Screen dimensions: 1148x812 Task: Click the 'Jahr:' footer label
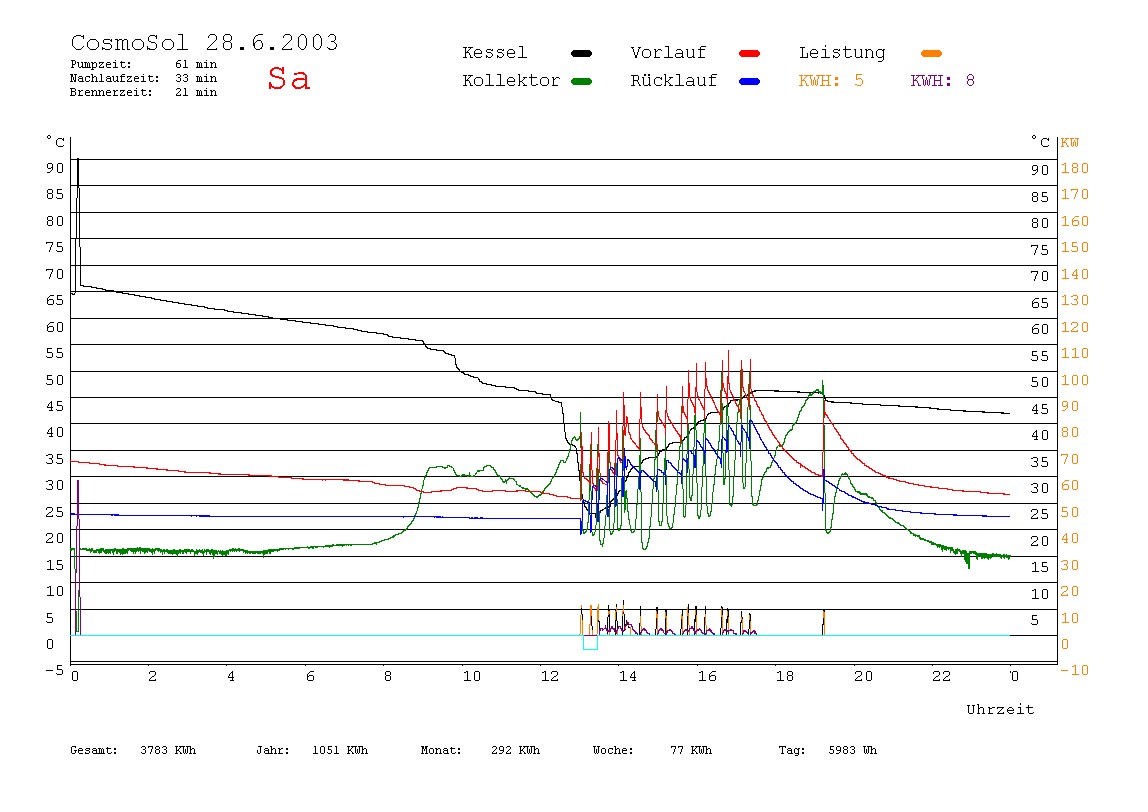(272, 750)
